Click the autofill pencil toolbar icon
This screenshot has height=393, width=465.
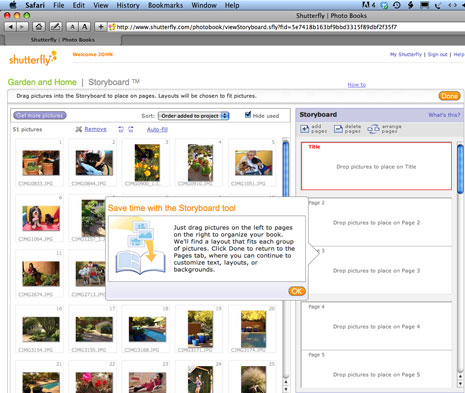click(55, 27)
